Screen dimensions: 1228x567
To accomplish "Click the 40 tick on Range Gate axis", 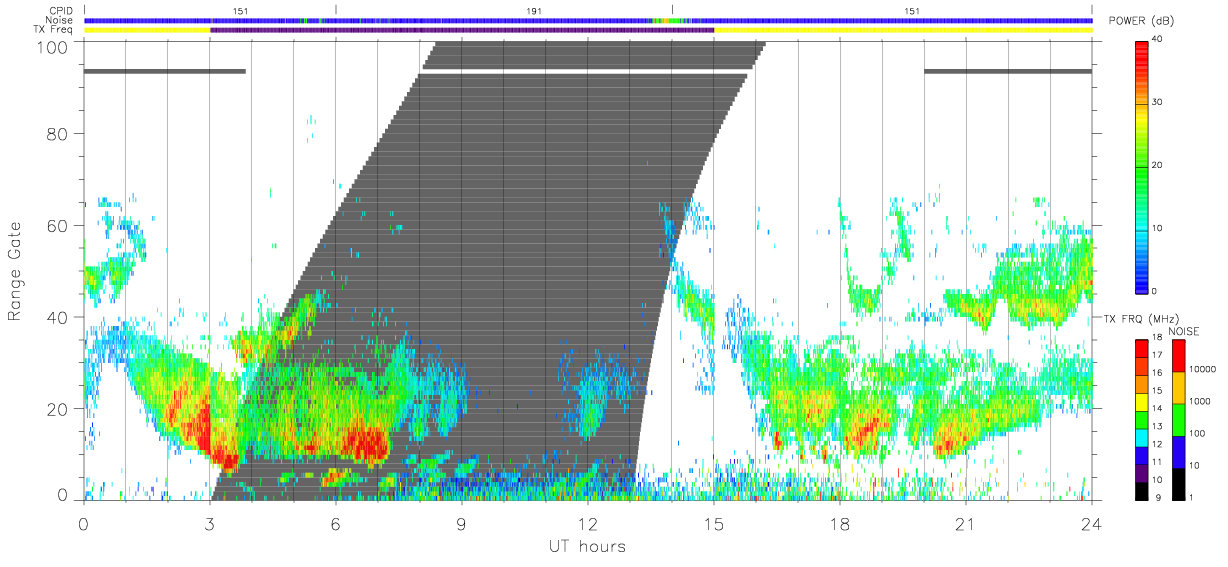I will pyautogui.click(x=57, y=317).
